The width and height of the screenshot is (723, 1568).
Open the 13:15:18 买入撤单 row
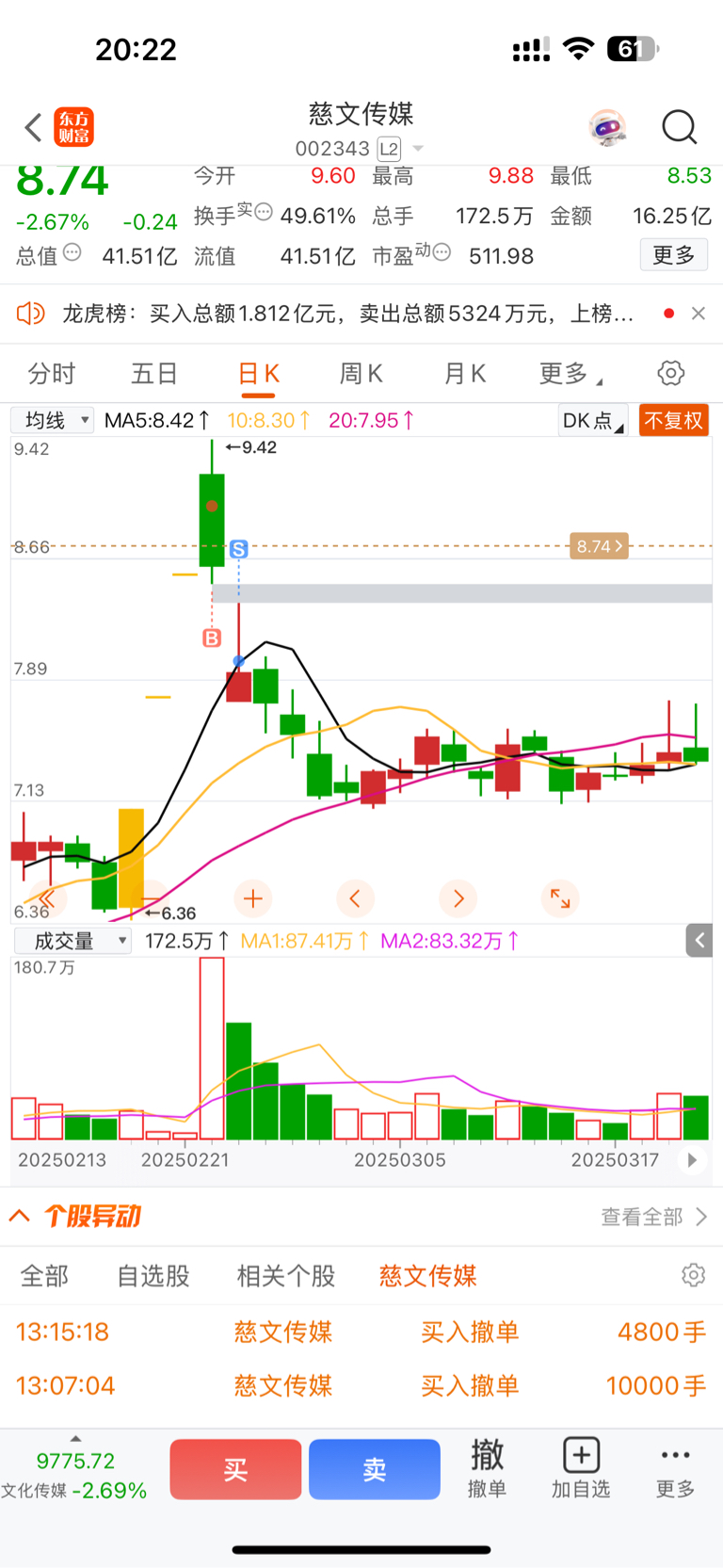click(x=361, y=1332)
